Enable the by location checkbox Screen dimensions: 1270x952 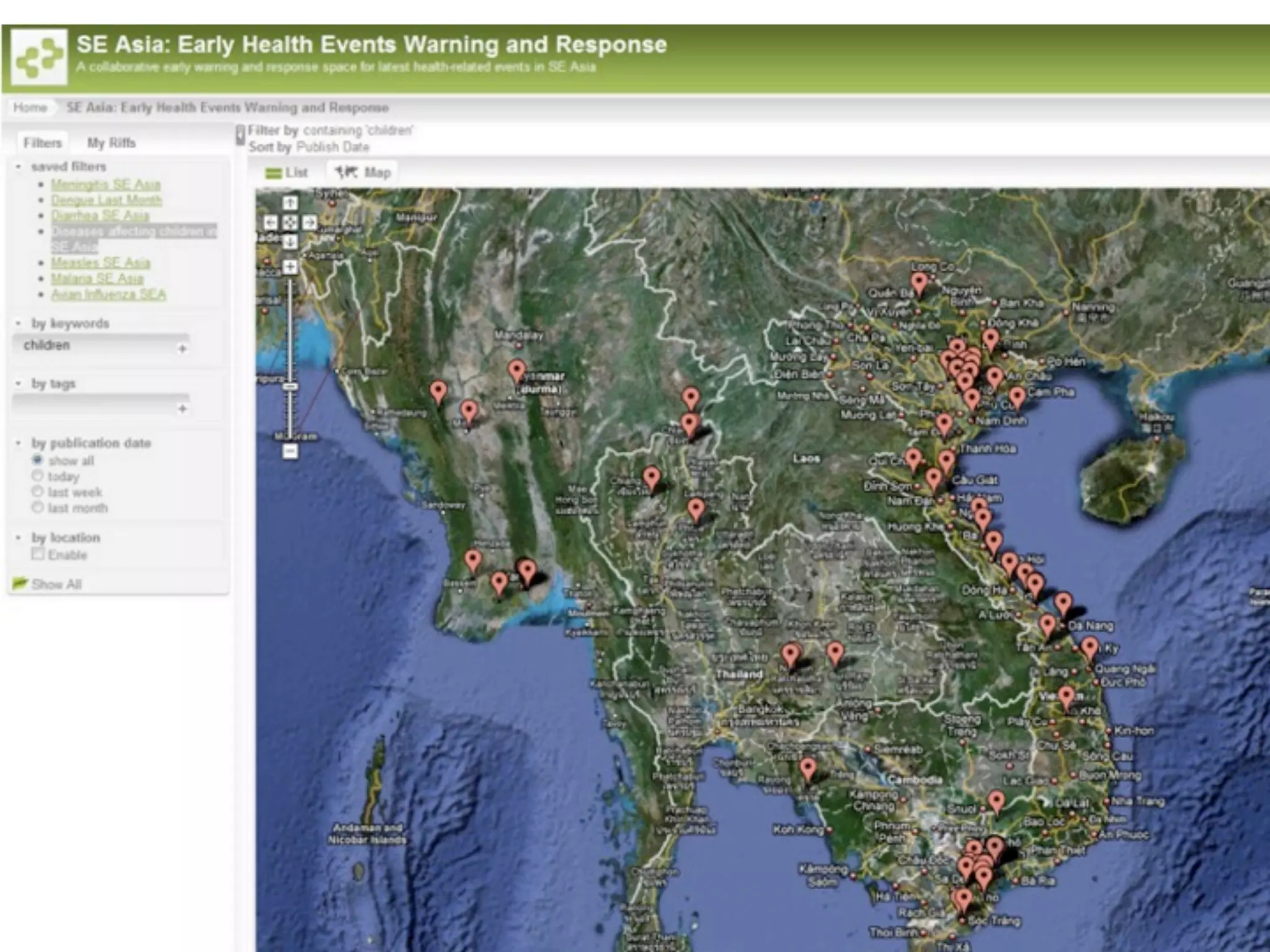(x=38, y=554)
